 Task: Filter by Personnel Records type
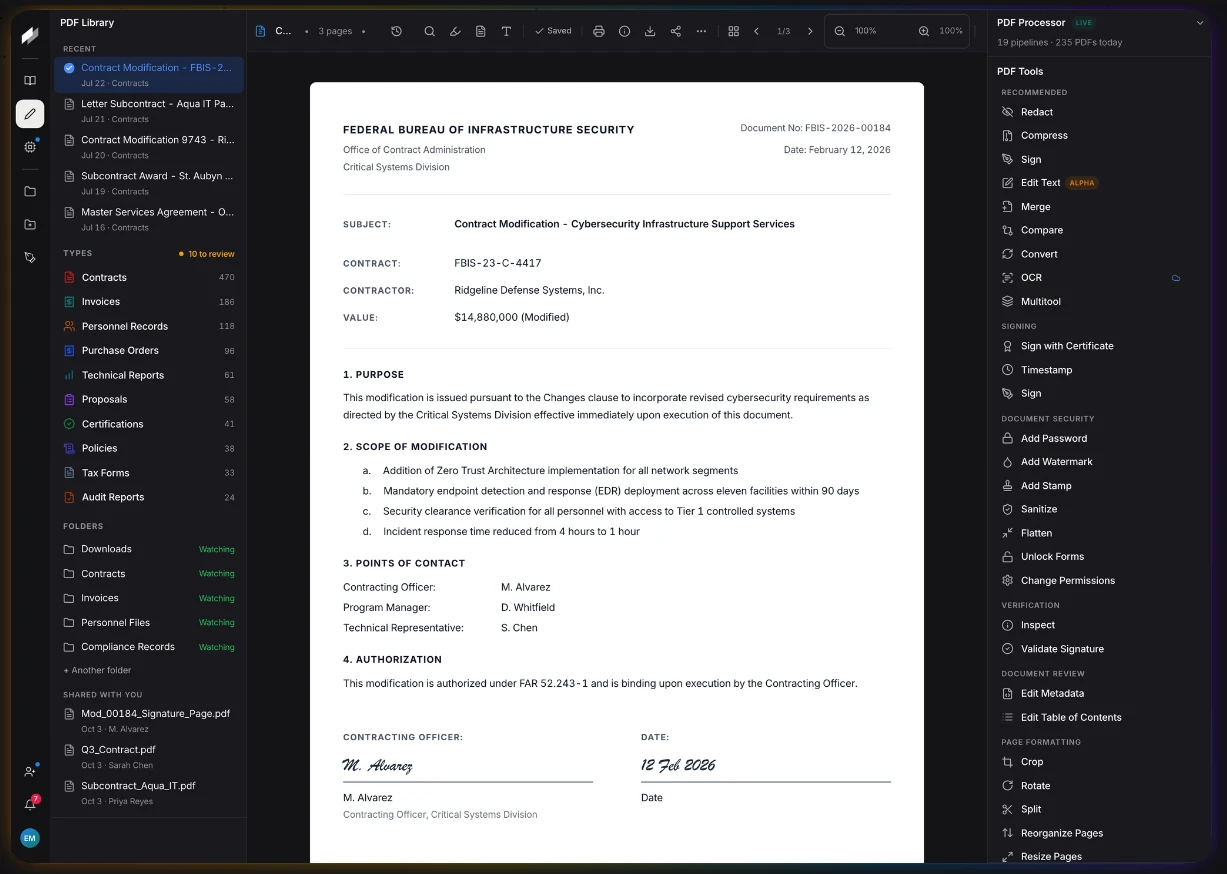(x=149, y=326)
